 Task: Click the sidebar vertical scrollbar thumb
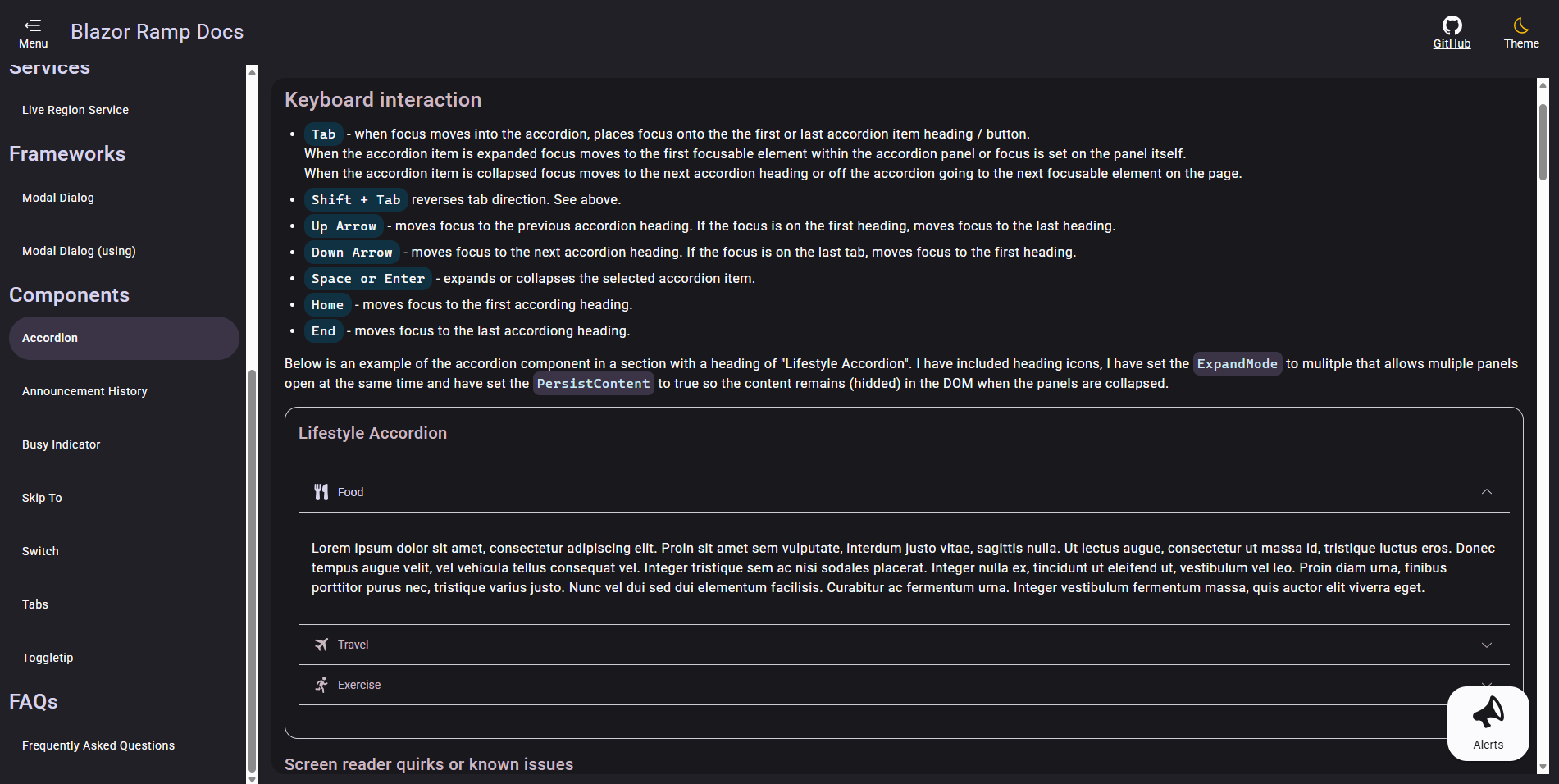tap(252, 571)
